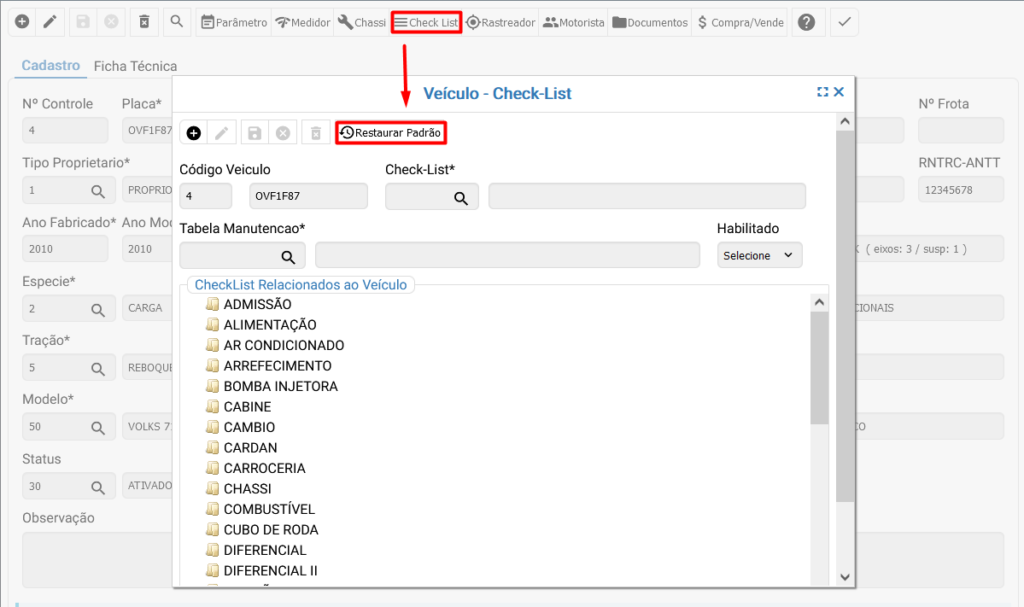Click the trash delete icon in main toolbar
1024x607 pixels.
[144, 22]
